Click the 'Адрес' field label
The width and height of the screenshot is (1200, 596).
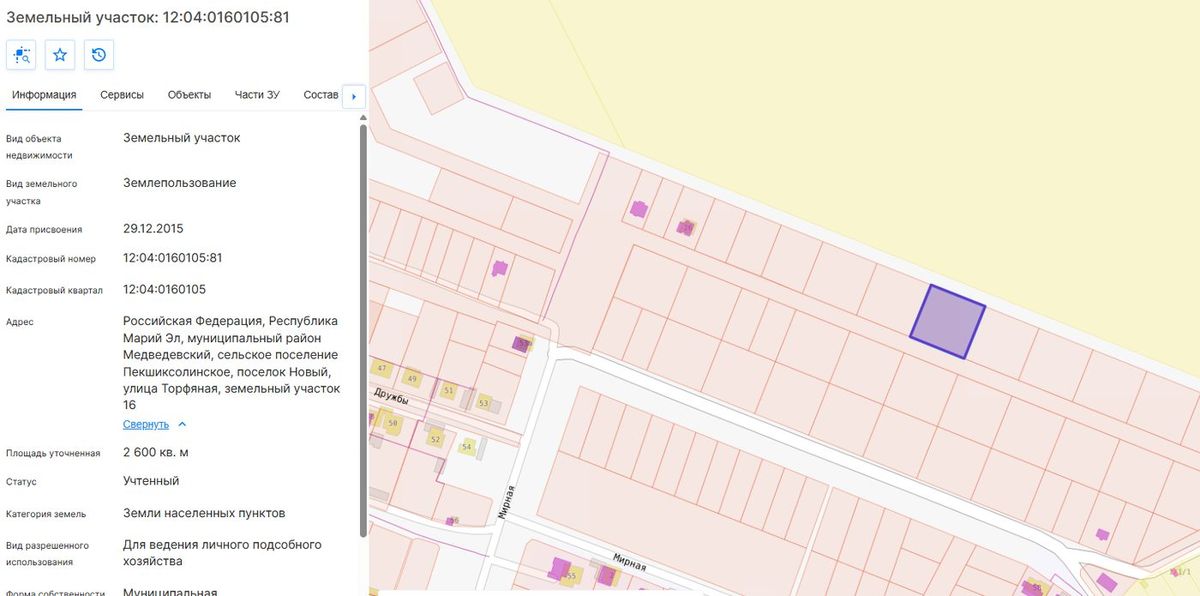[20, 322]
